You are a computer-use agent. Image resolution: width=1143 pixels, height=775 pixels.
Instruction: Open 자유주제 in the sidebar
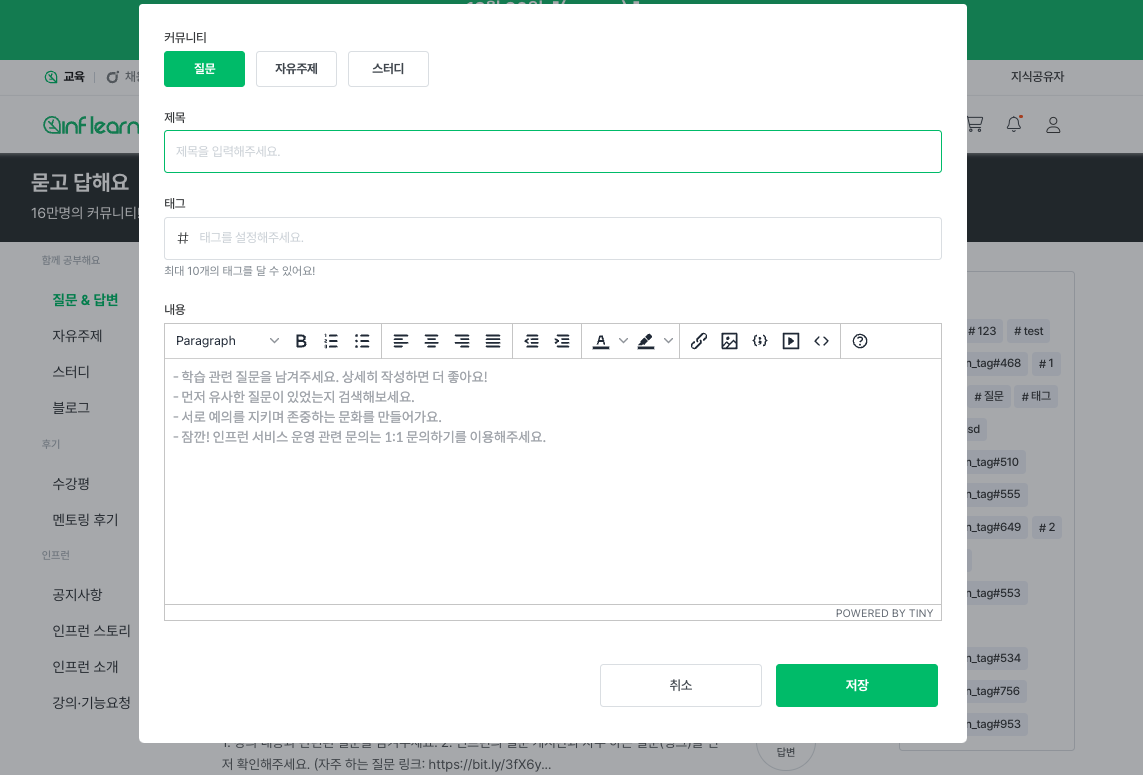coord(77,336)
